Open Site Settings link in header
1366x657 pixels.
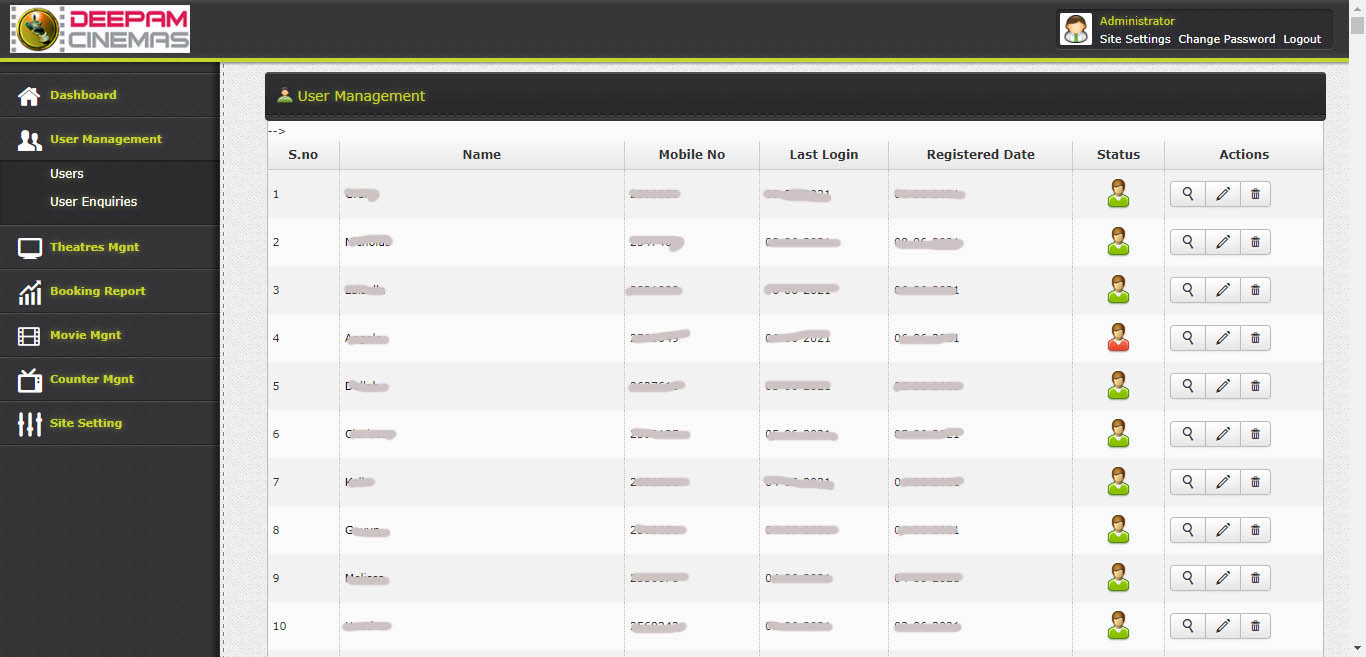(1135, 39)
